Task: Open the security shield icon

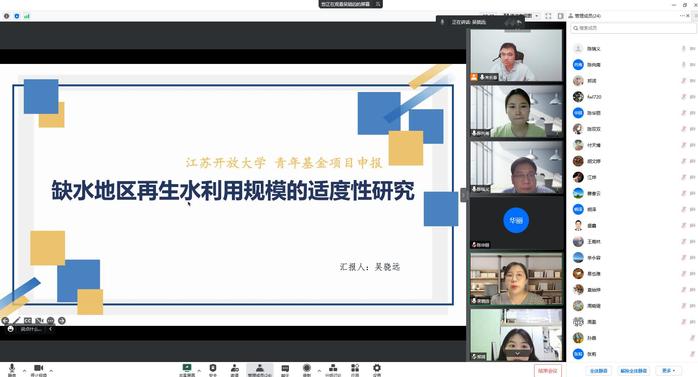Action: [x=213, y=368]
